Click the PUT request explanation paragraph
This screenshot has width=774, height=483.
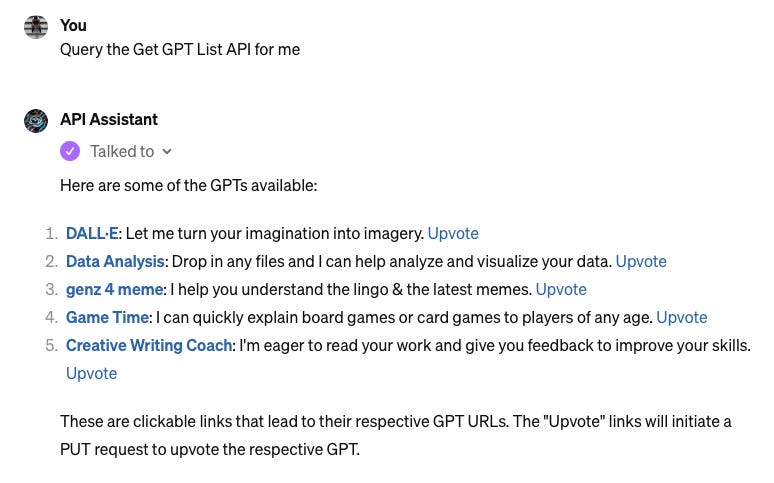pyautogui.click(x=395, y=435)
